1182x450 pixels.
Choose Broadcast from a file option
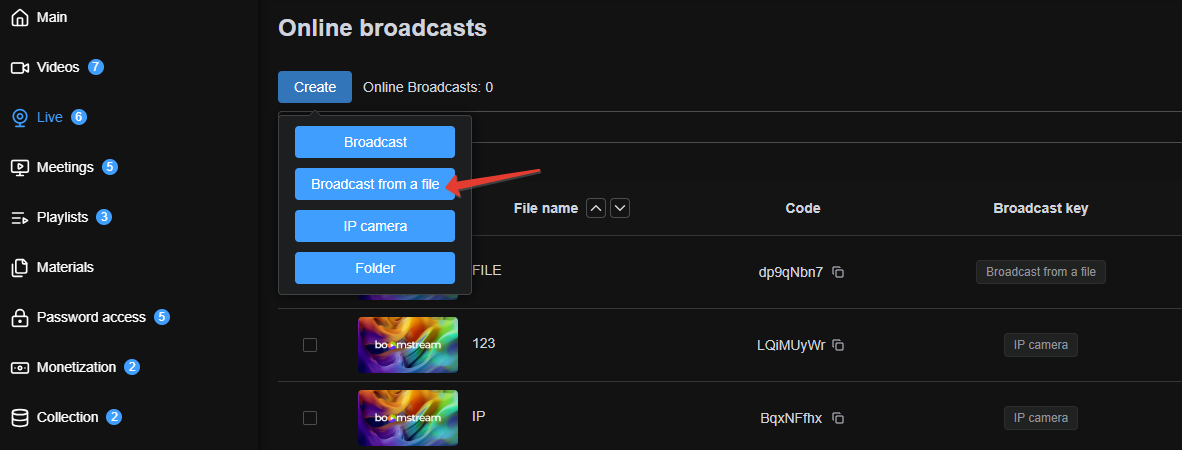(375, 184)
